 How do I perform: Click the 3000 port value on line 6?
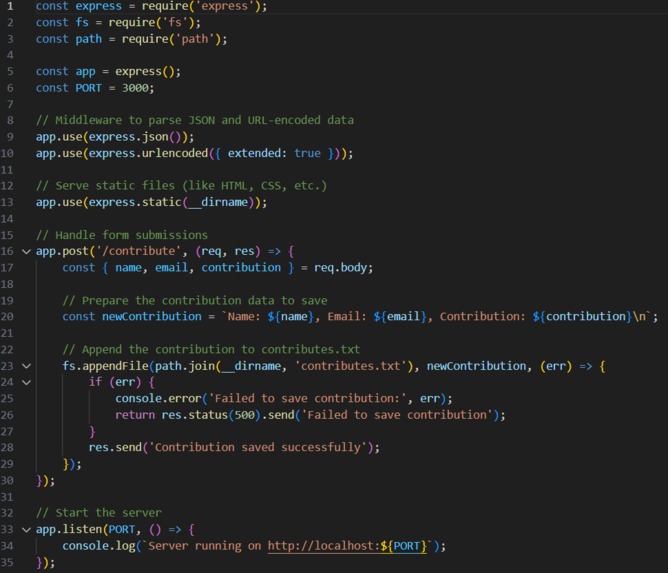point(135,88)
